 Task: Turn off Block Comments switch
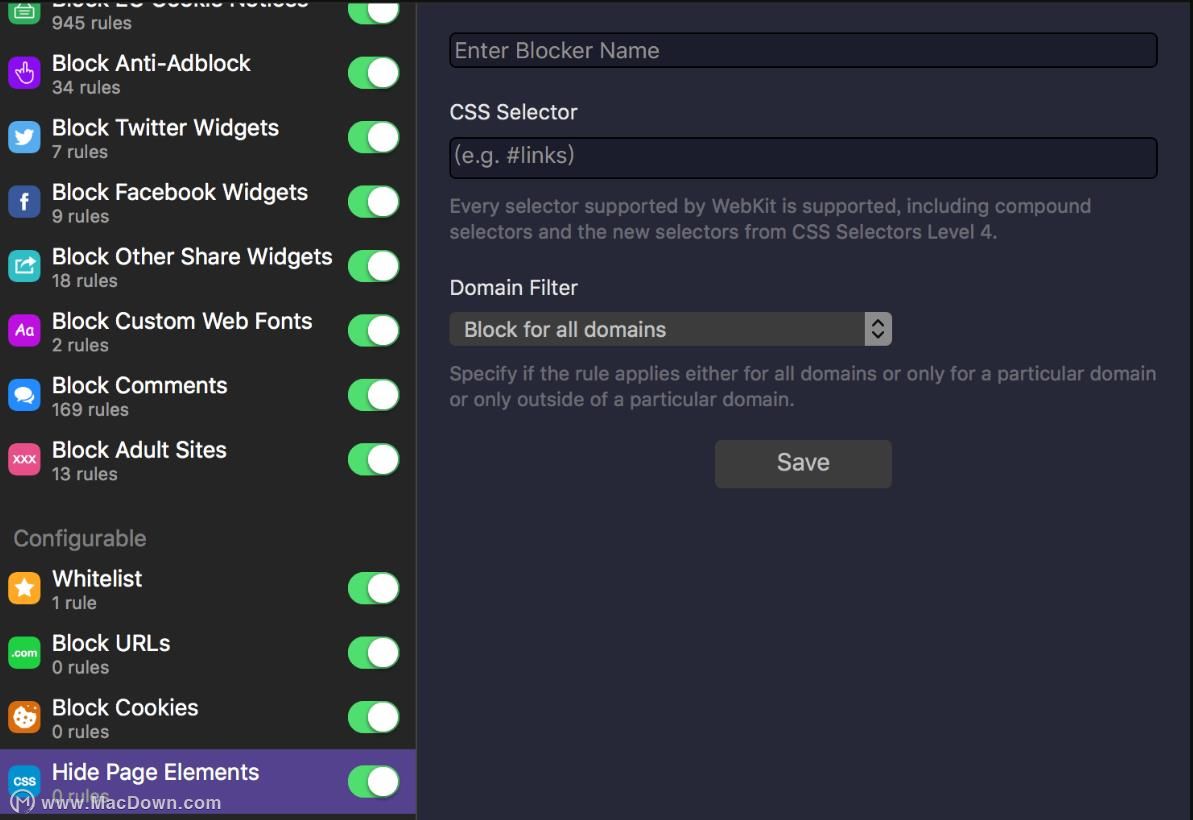click(x=374, y=396)
